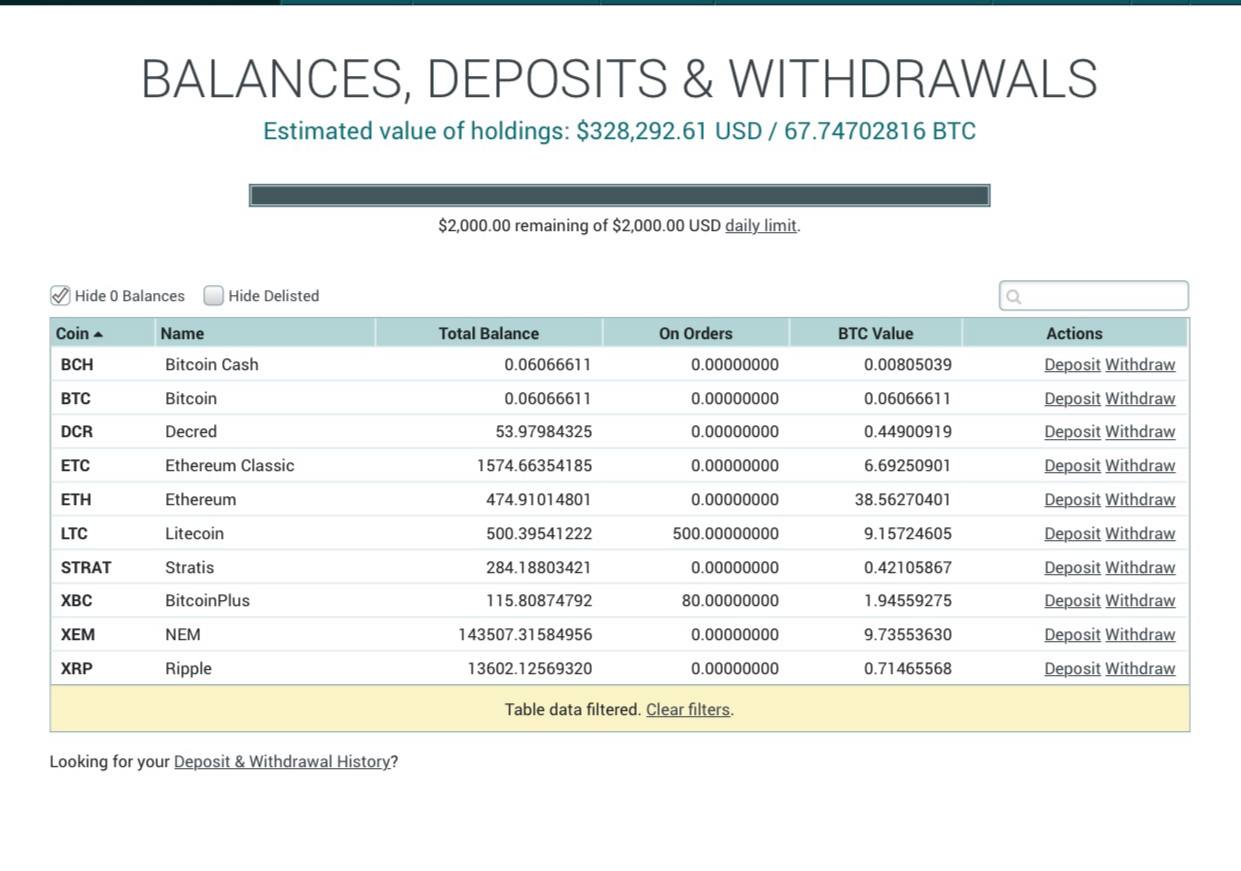
Task: Sort table by Name column
Action: (265, 333)
